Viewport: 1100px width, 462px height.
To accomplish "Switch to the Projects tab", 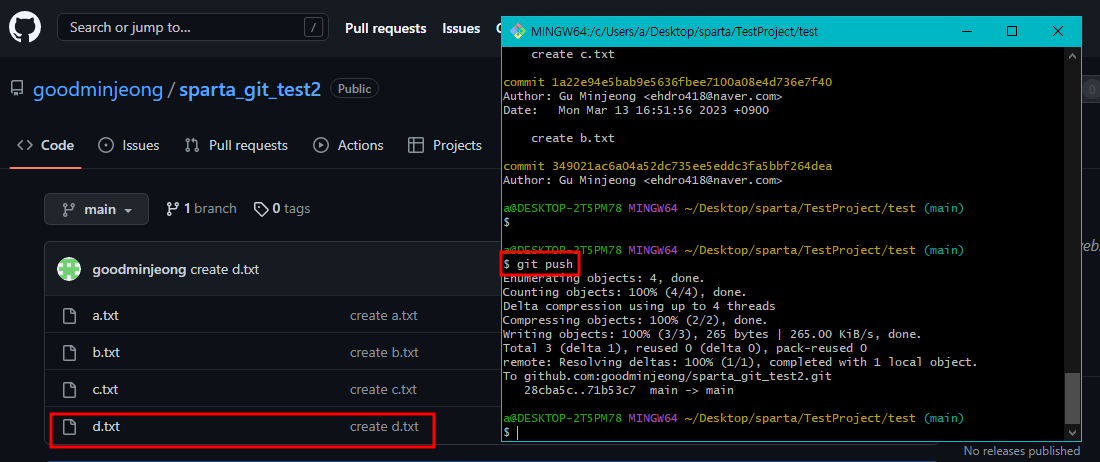I will click(x=445, y=146).
